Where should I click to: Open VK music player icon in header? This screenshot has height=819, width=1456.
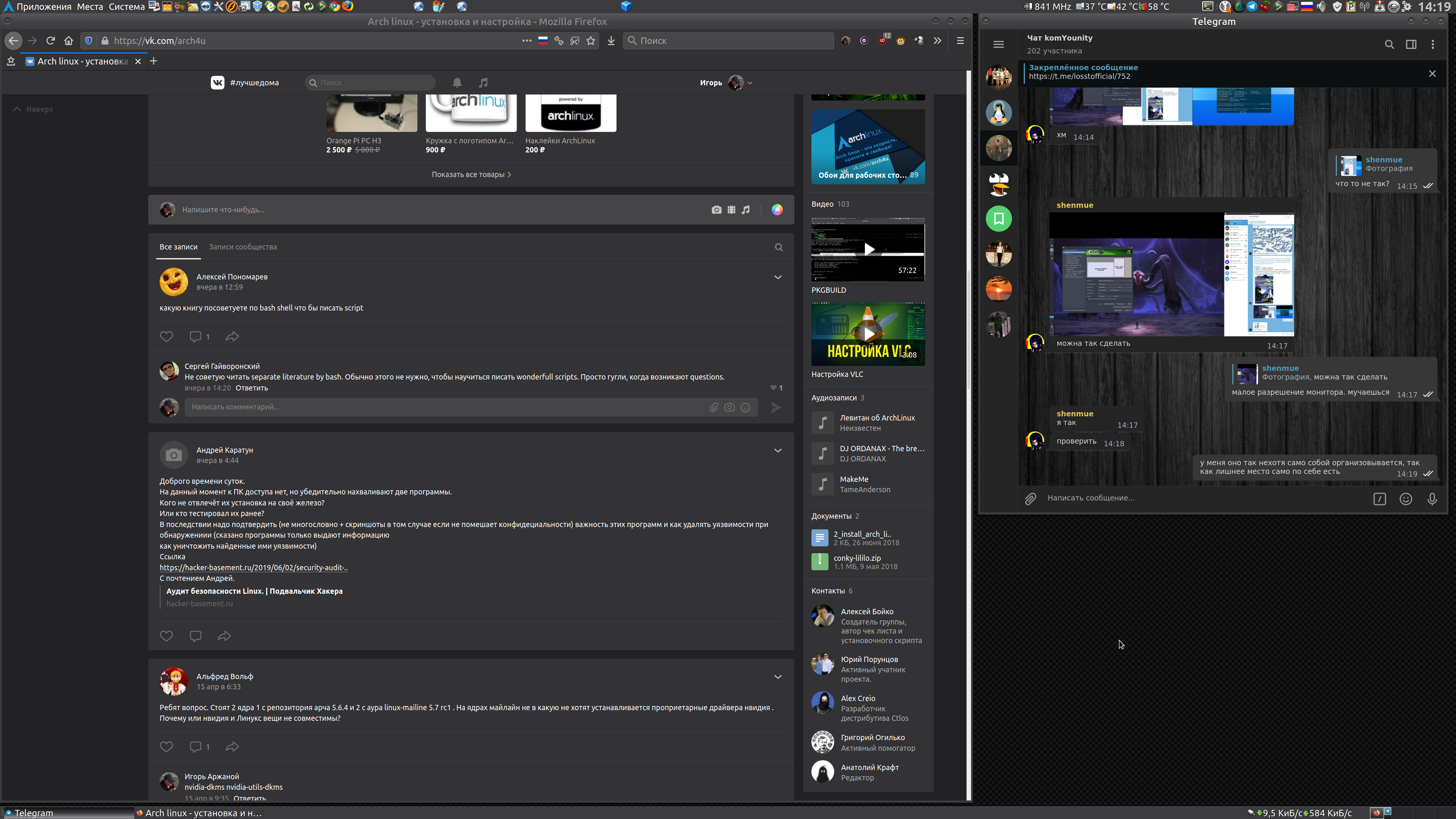point(483,83)
